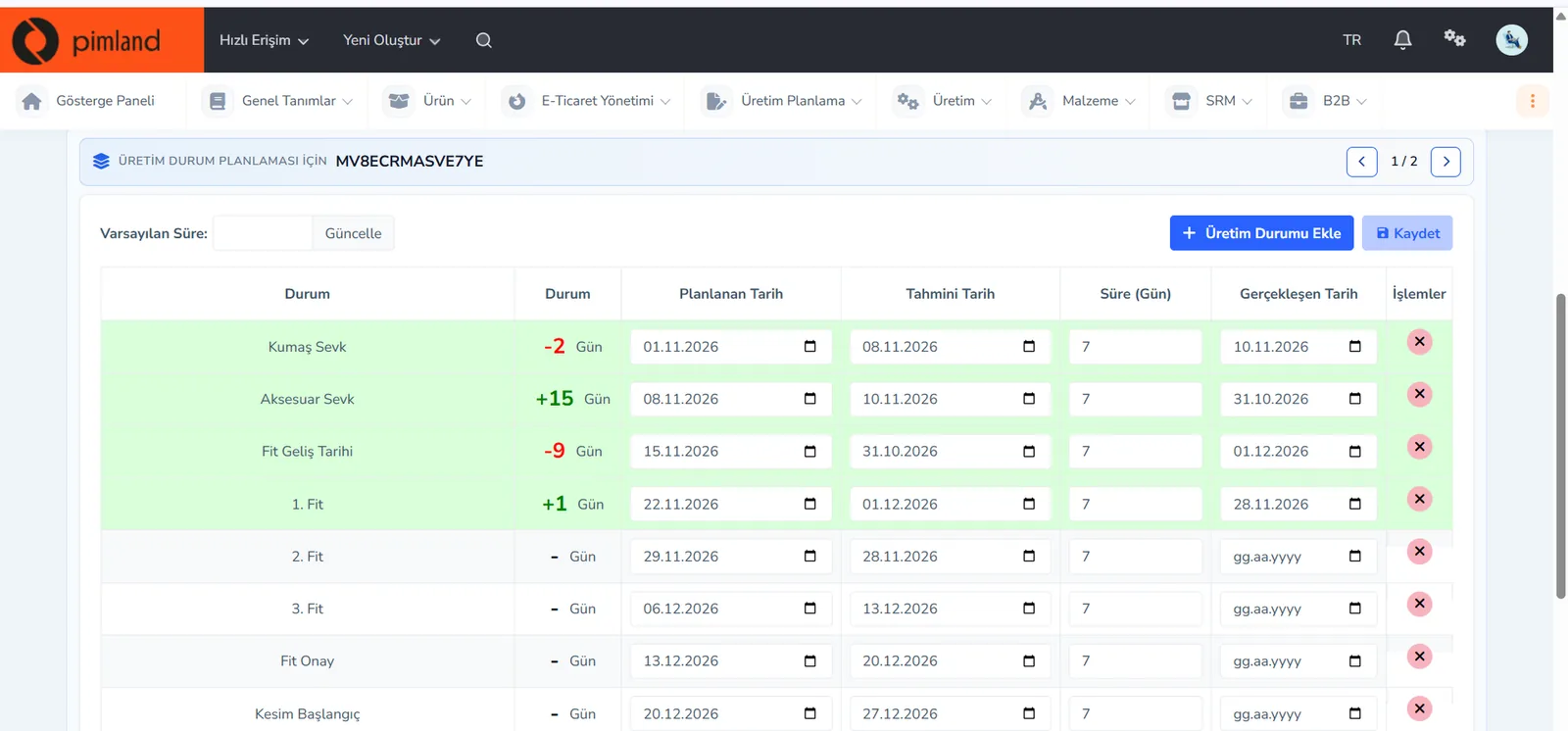Click the 3. Fit estimated date field
The width and height of the screenshot is (1568, 731).
950,609
